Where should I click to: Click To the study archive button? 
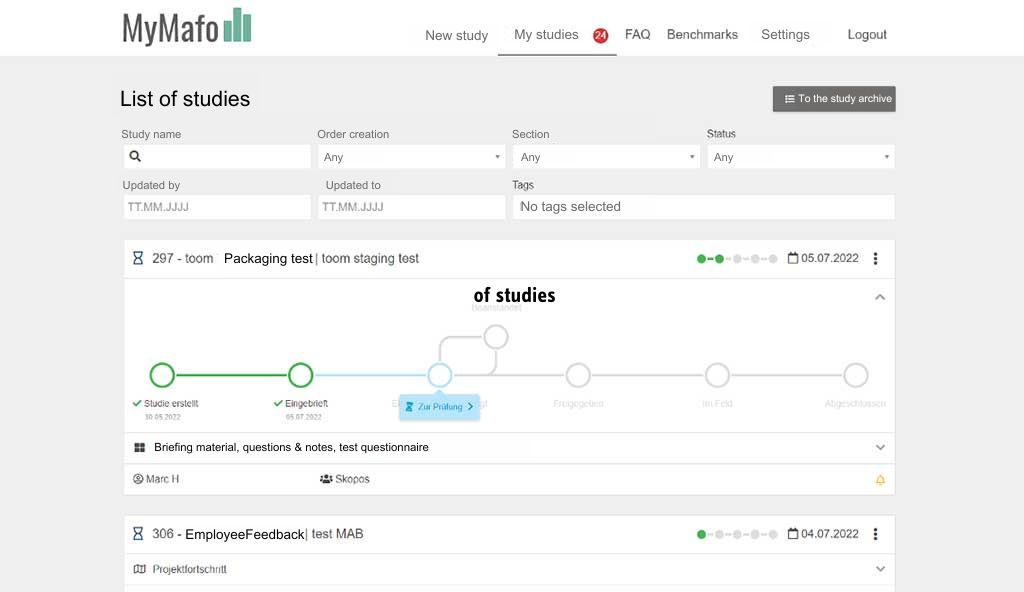(x=834, y=99)
